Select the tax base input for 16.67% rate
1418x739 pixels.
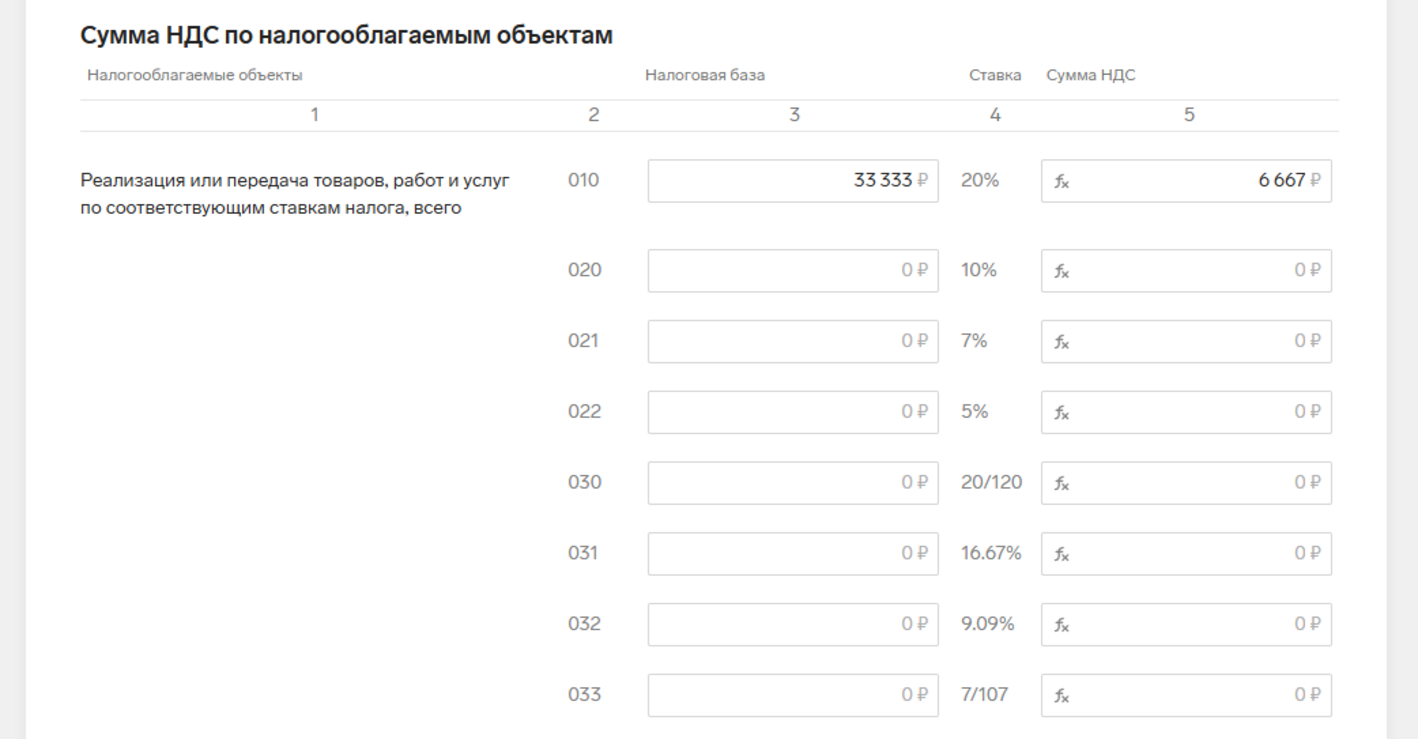[x=793, y=554]
